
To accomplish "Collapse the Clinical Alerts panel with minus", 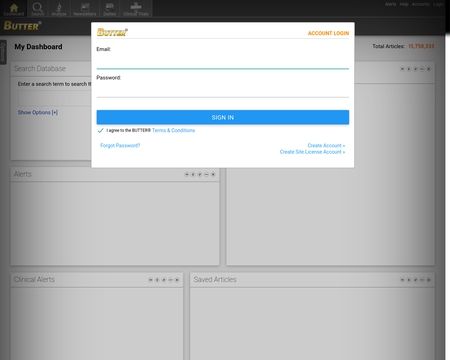I will click(170, 280).
